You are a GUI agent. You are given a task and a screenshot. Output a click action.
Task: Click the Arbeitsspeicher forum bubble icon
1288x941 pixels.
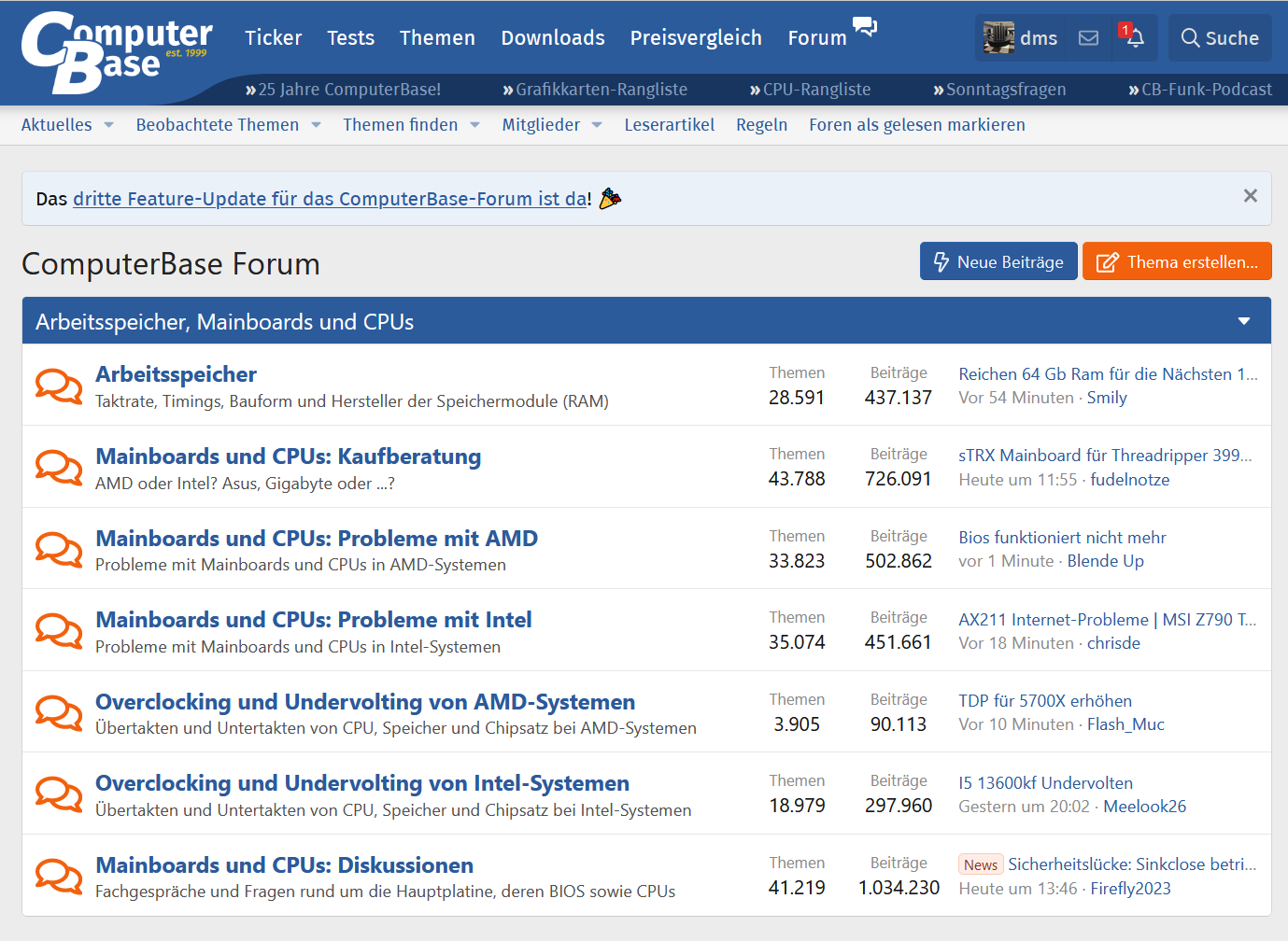(x=59, y=386)
